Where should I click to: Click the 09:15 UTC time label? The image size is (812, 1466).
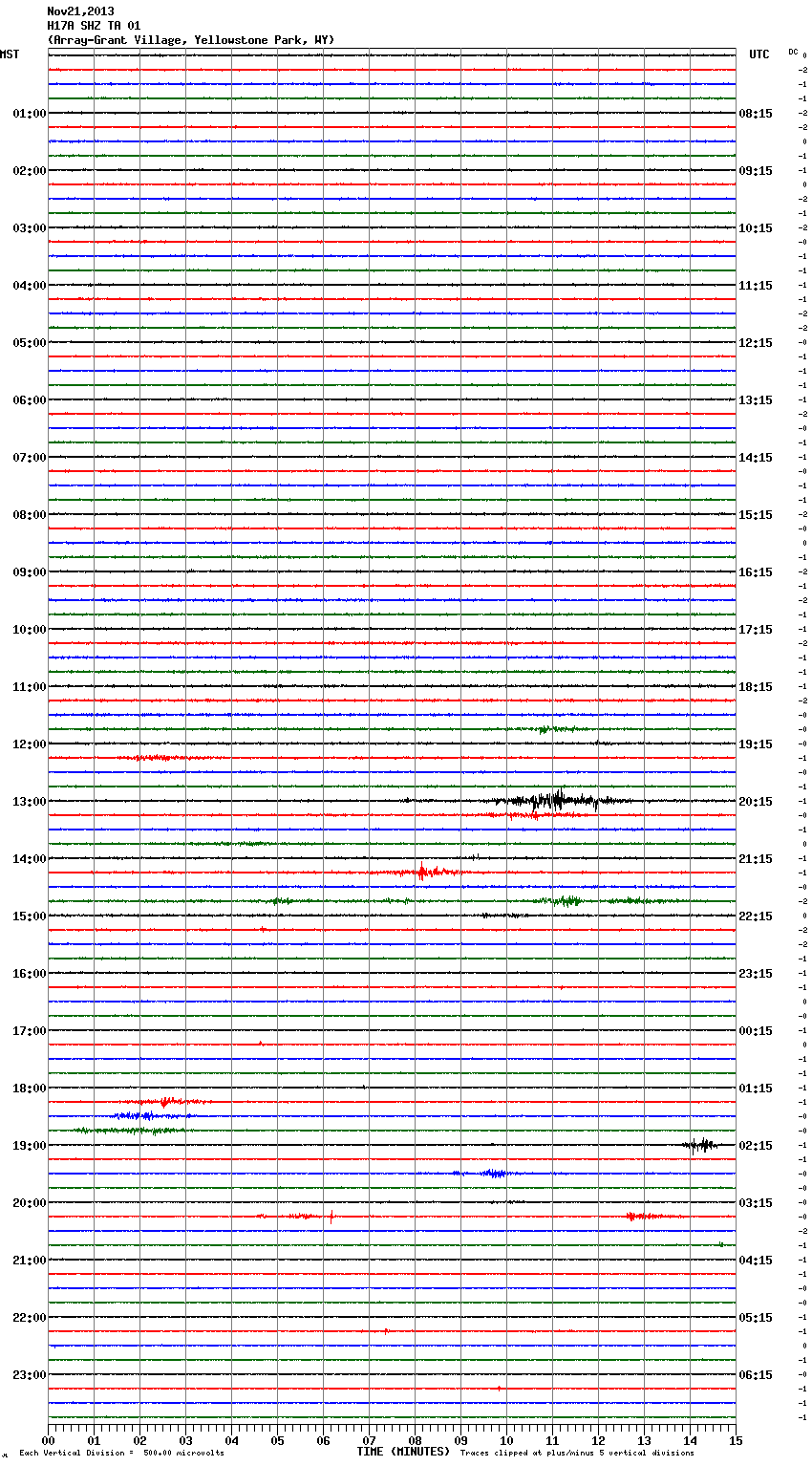click(756, 171)
